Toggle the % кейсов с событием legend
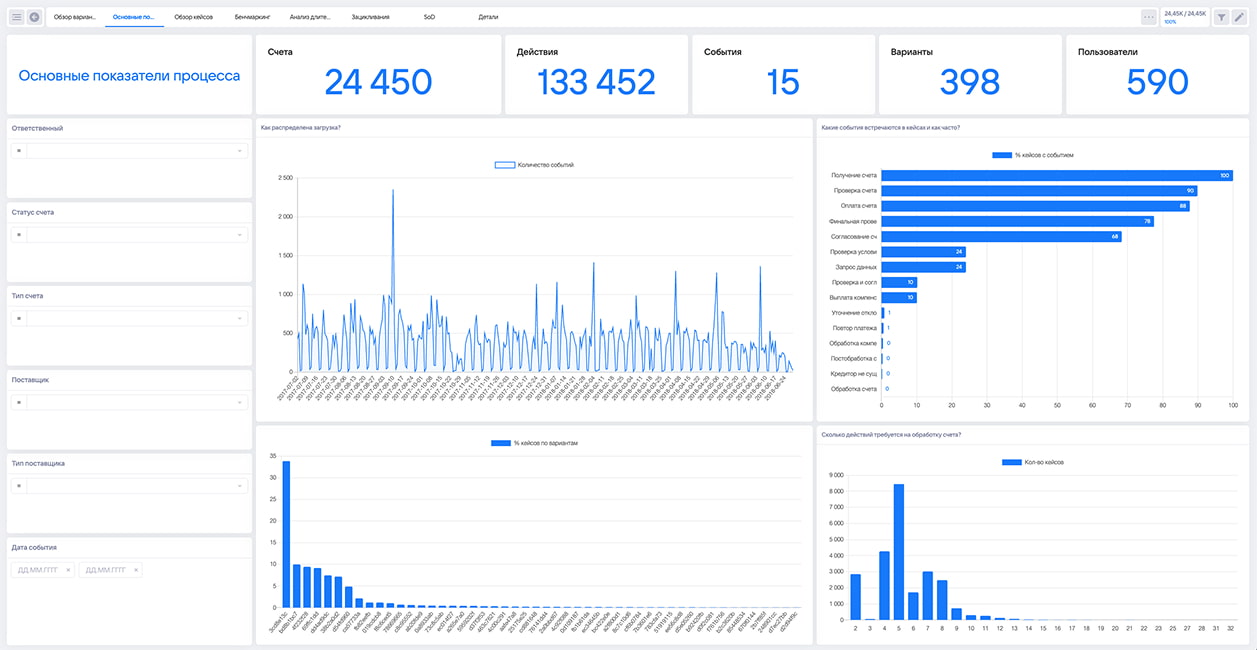 1033,155
